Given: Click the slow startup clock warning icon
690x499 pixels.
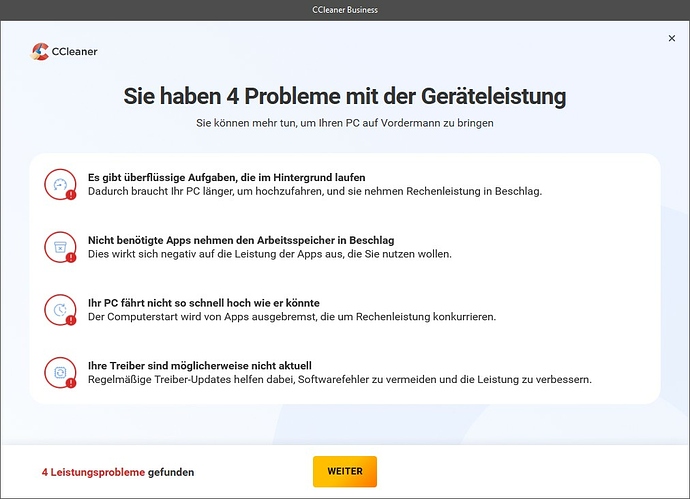Looking at the screenshot, I should pos(60,310).
